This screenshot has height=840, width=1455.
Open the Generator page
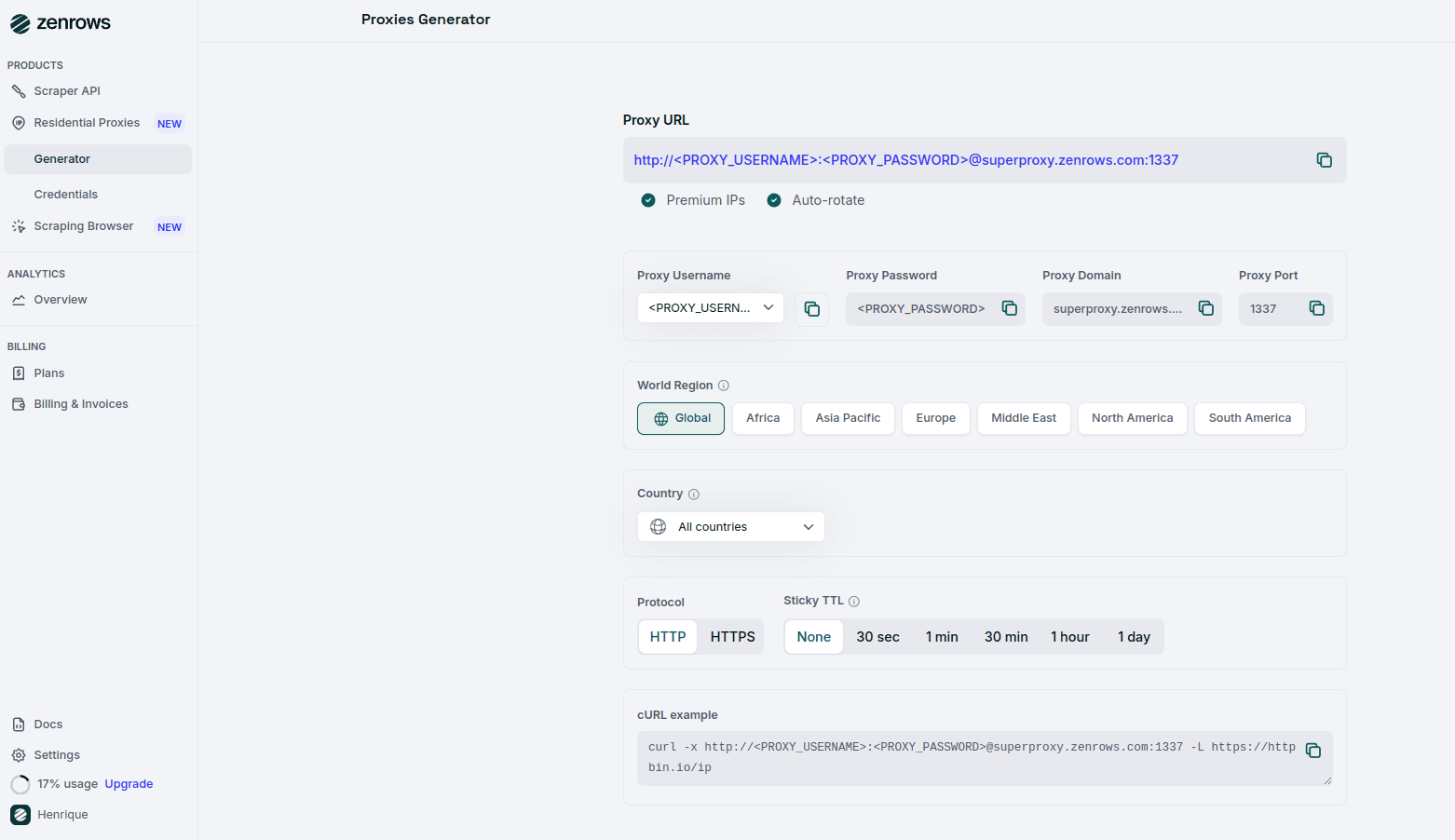point(98,159)
